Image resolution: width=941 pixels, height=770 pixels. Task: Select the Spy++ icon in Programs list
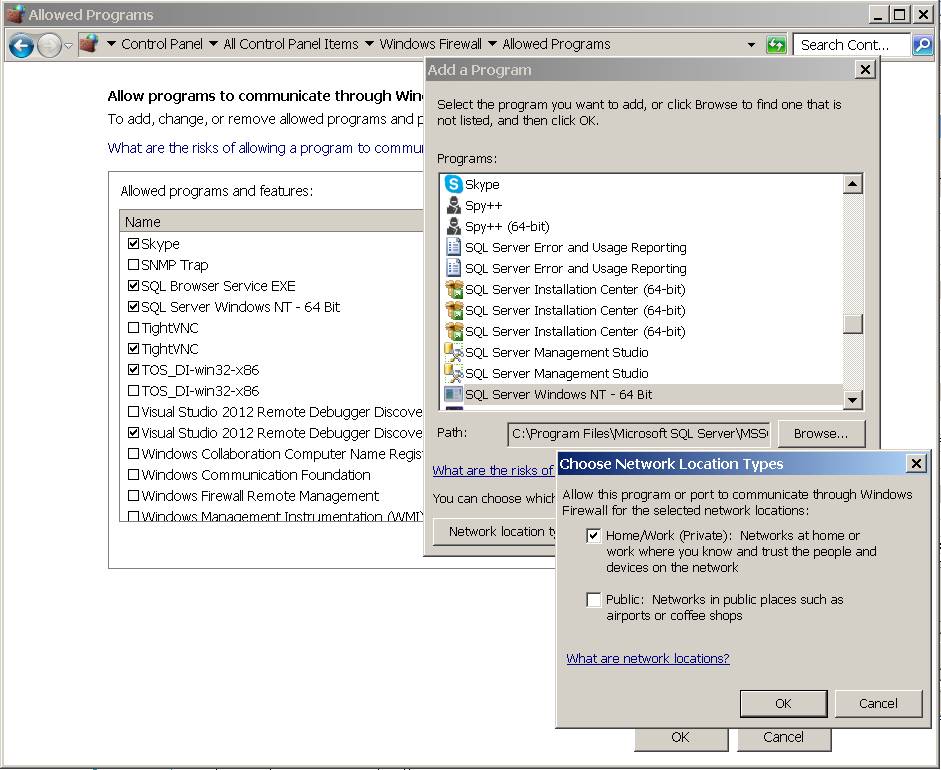(454, 205)
